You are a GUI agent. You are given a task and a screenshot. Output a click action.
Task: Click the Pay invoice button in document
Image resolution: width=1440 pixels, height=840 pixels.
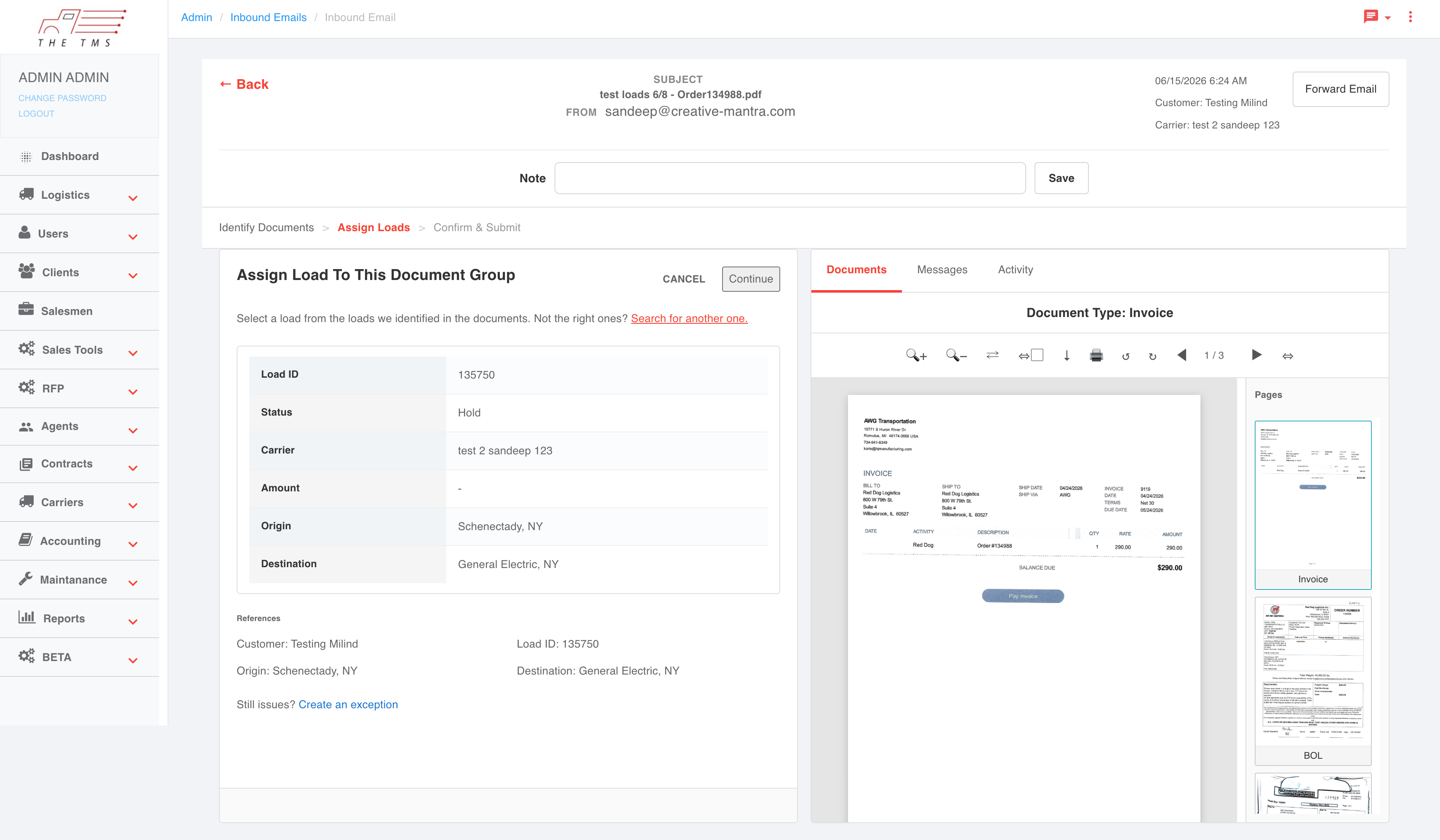(x=1023, y=596)
